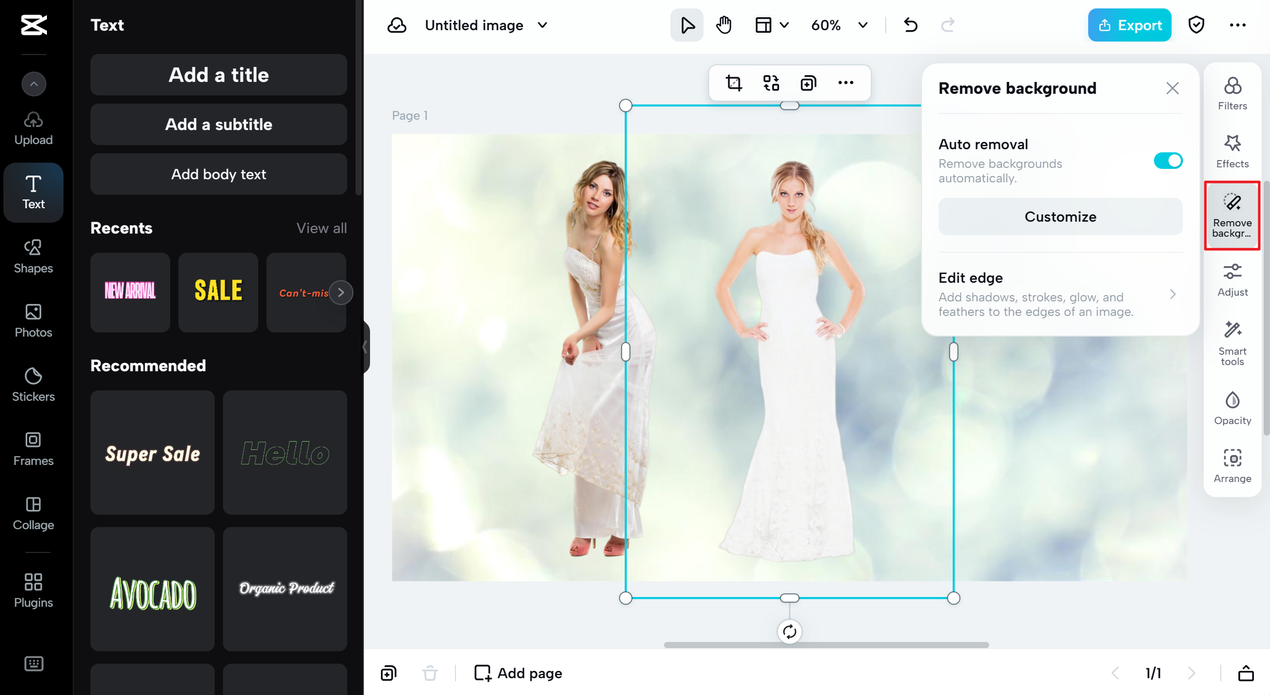
Task: Show more recent text styles arrow
Action: coord(341,293)
